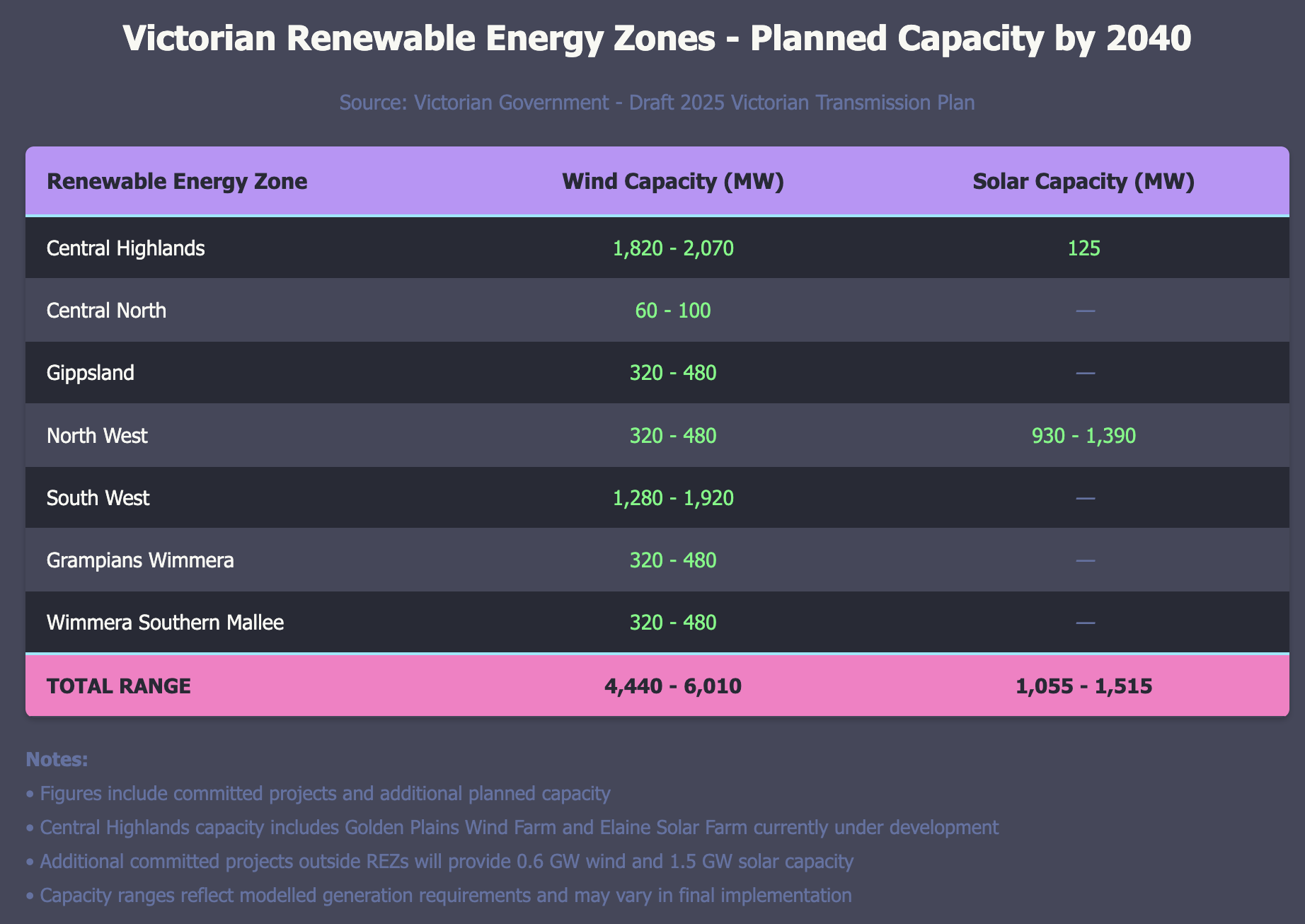1305x924 pixels.
Task: Click the Wind Capacity (MW) column header
Action: coord(672,182)
